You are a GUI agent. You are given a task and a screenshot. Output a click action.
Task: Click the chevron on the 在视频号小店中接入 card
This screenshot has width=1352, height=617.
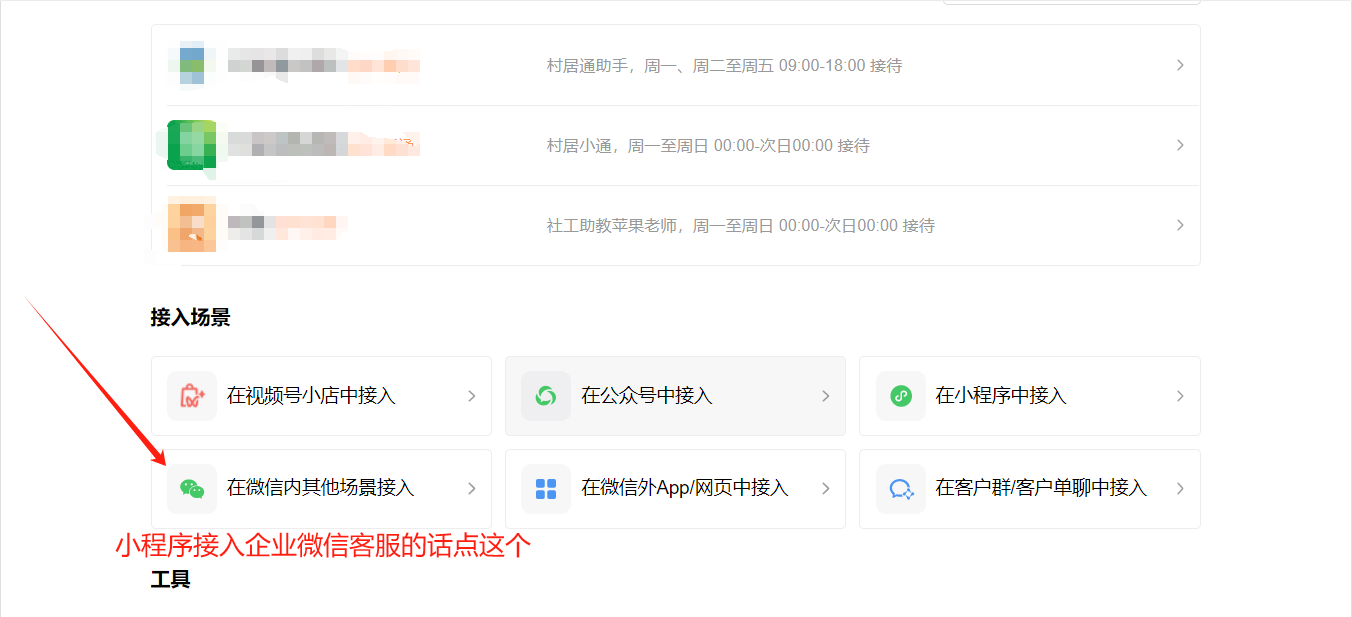[x=472, y=396]
